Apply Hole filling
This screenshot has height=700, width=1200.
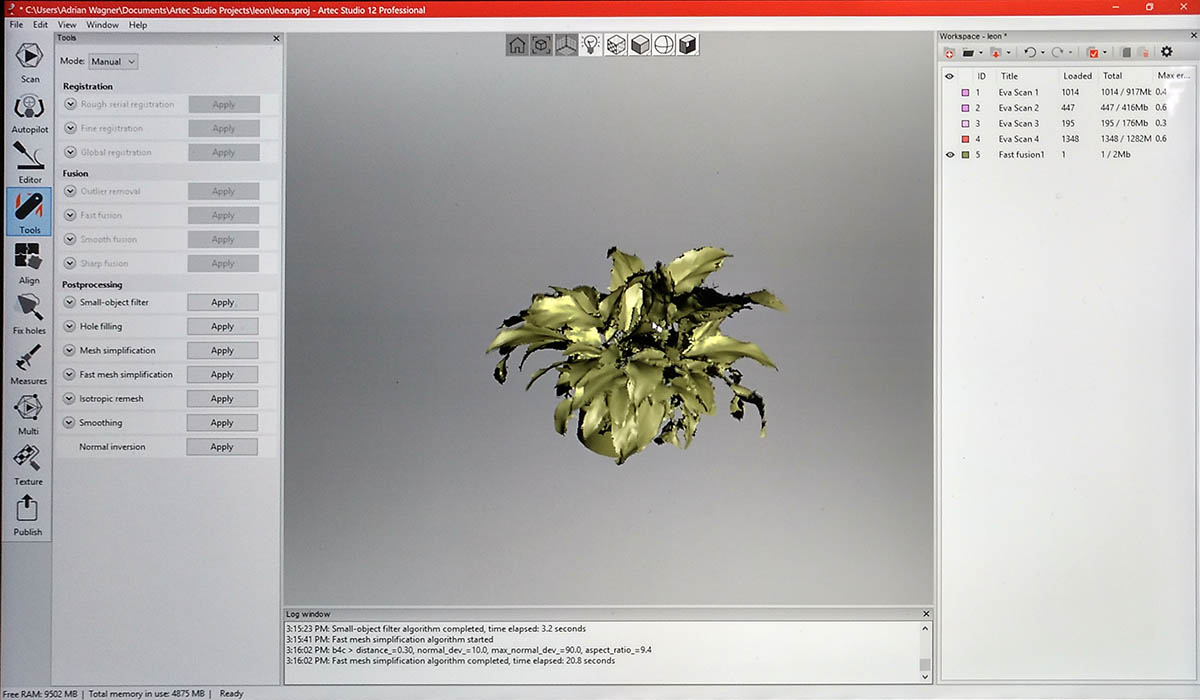point(222,326)
